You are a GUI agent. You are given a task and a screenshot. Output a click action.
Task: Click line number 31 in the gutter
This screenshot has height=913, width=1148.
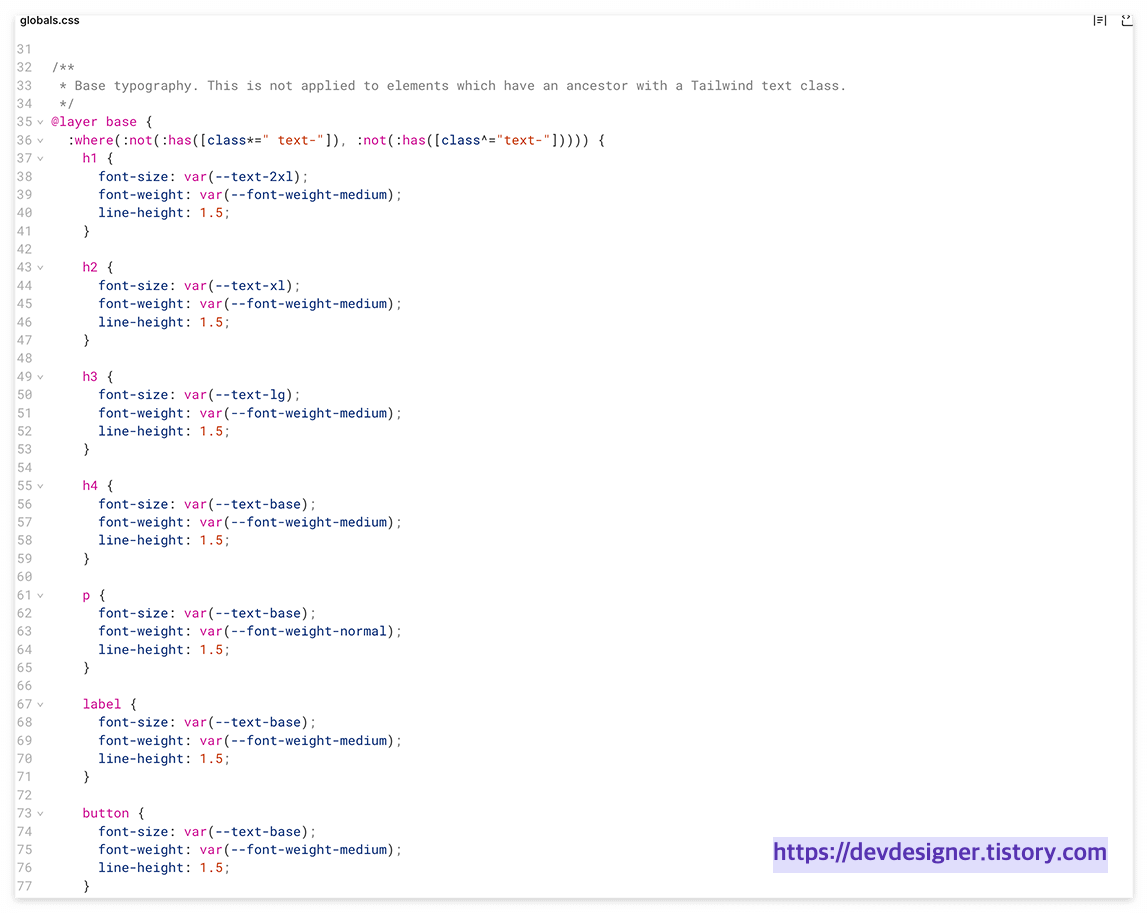click(24, 49)
